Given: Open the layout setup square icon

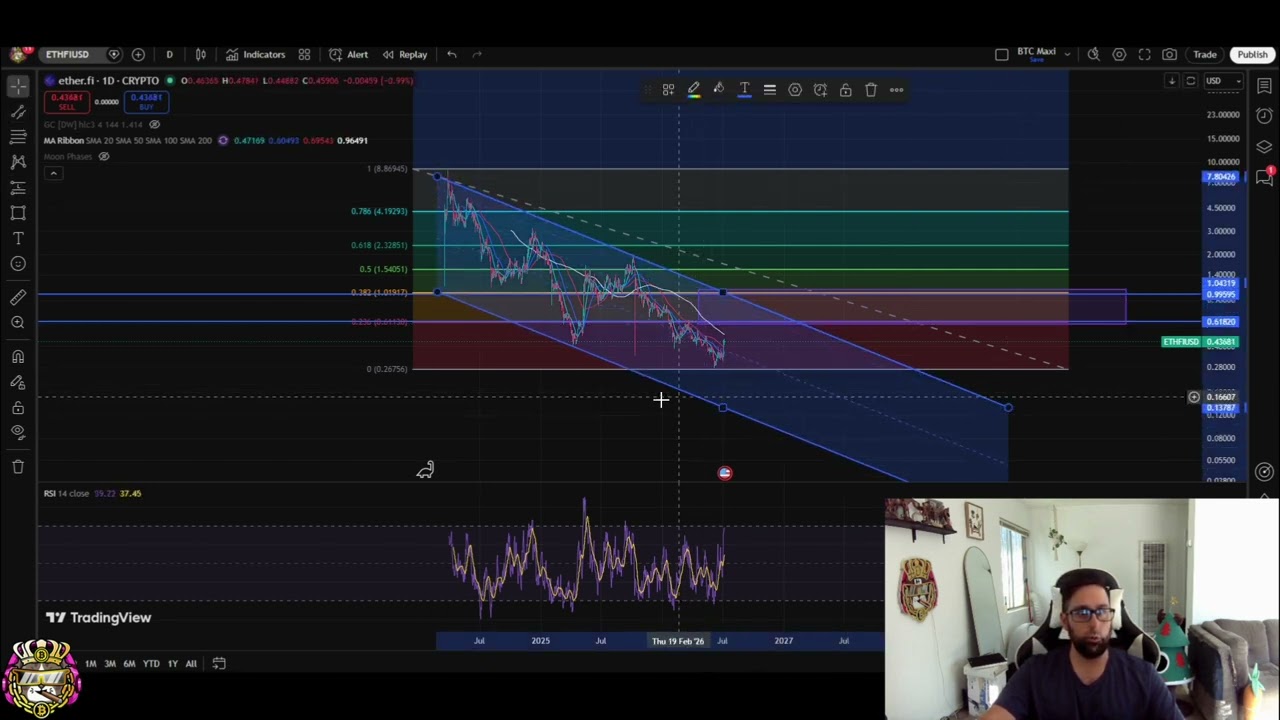Looking at the screenshot, I should tap(1002, 54).
